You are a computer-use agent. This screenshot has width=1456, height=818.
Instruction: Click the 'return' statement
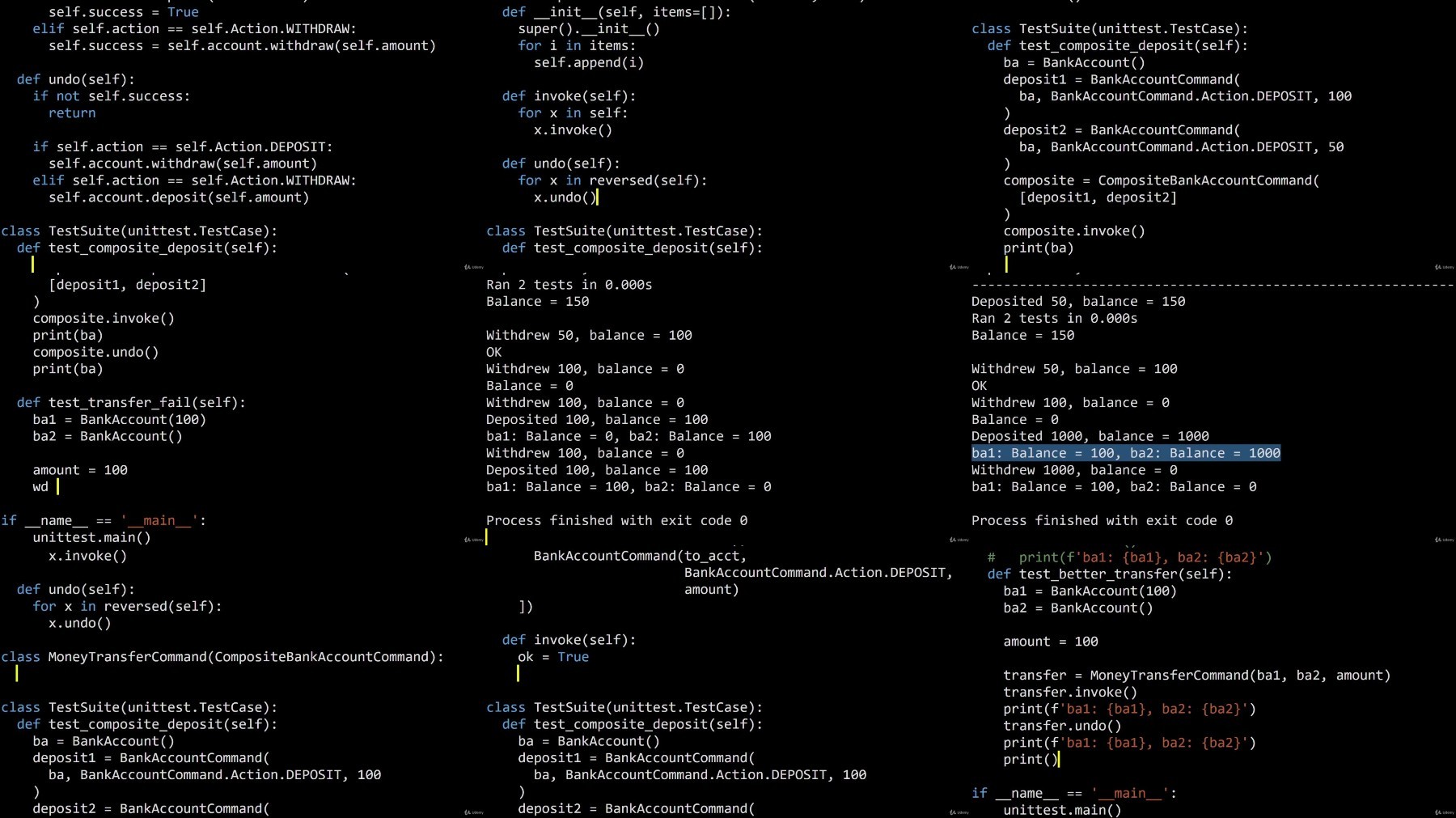coord(72,113)
